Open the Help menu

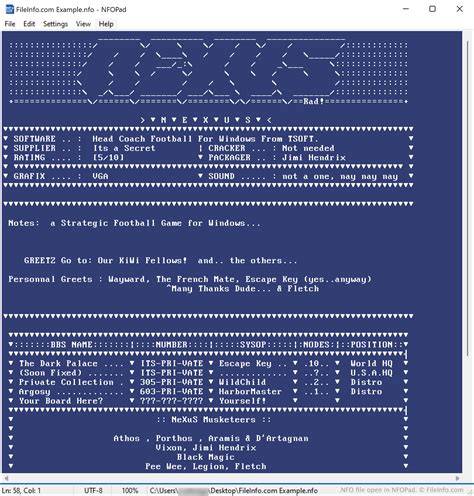pos(106,24)
